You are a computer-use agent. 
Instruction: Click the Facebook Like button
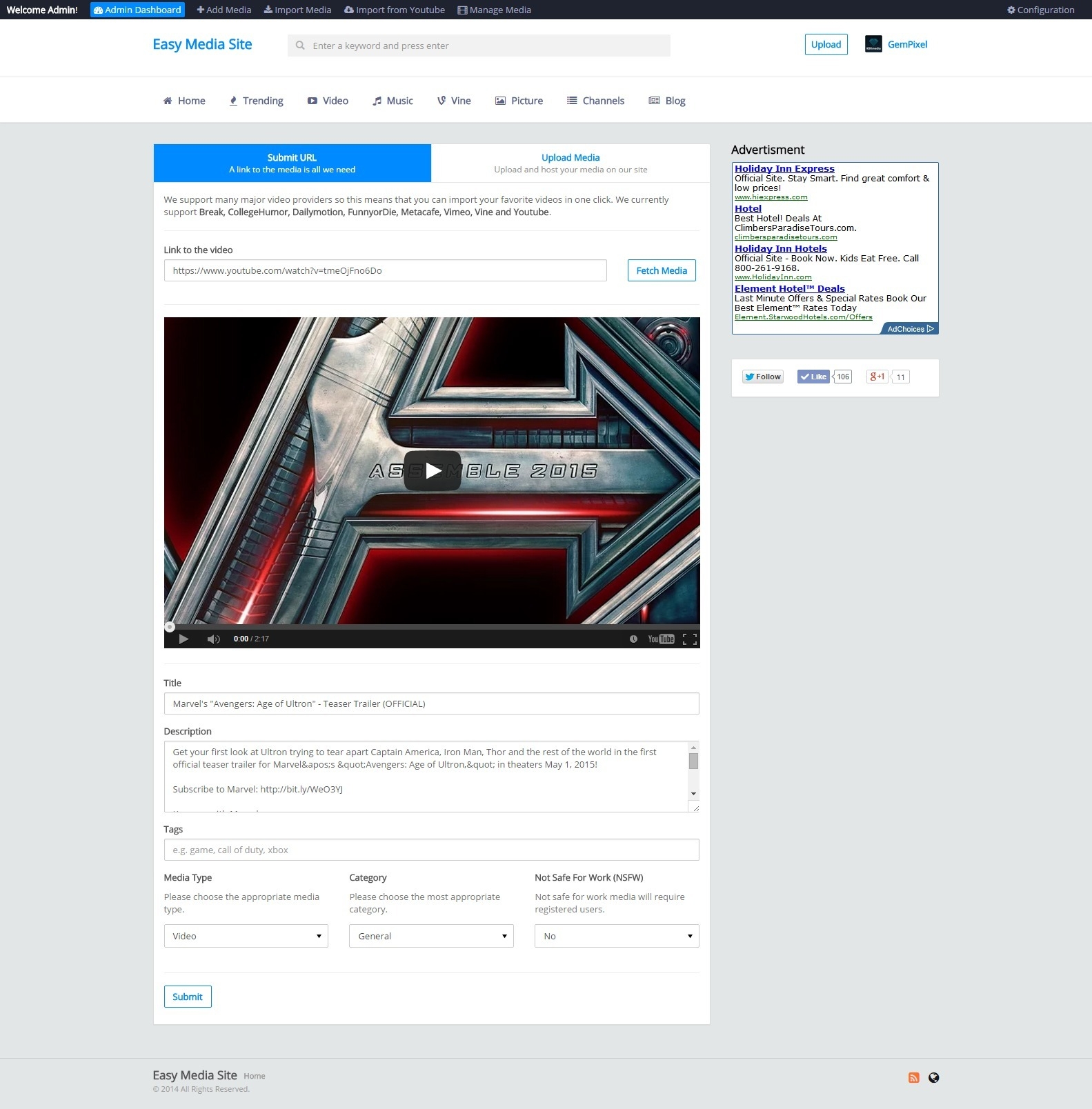point(813,377)
